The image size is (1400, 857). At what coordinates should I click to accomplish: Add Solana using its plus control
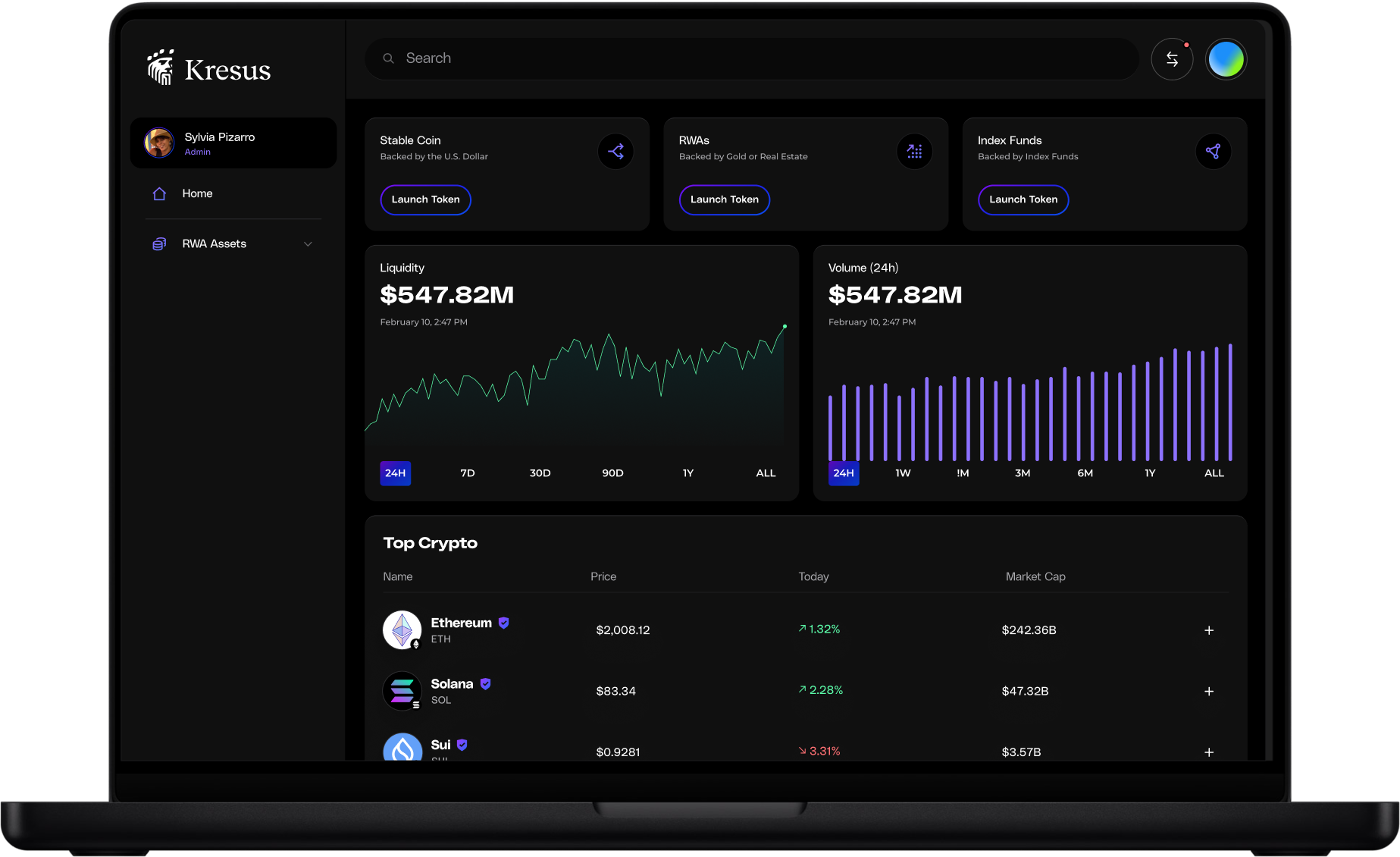pyautogui.click(x=1209, y=691)
